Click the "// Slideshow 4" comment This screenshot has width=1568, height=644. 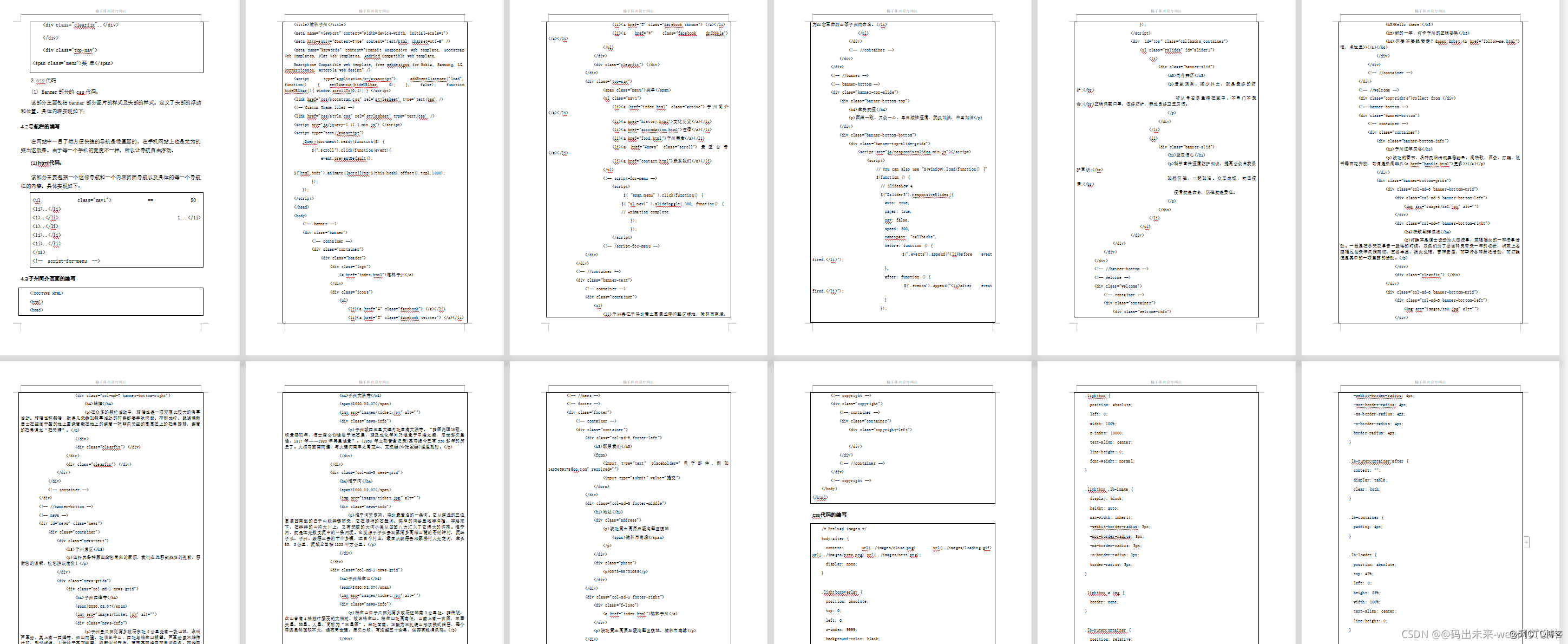(896, 186)
